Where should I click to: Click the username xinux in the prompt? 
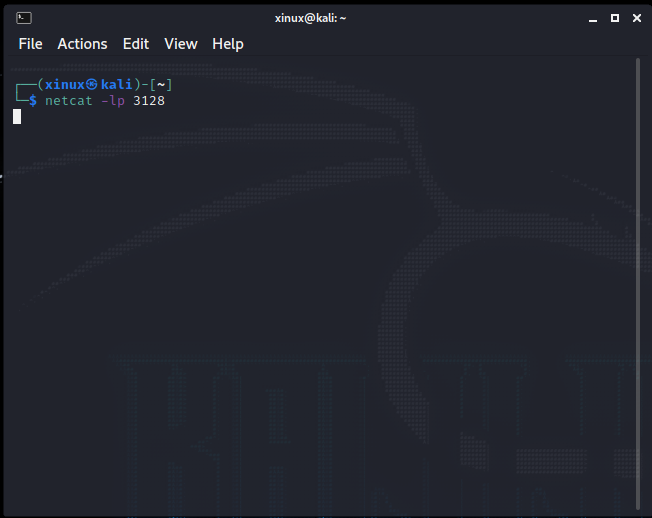[64, 85]
